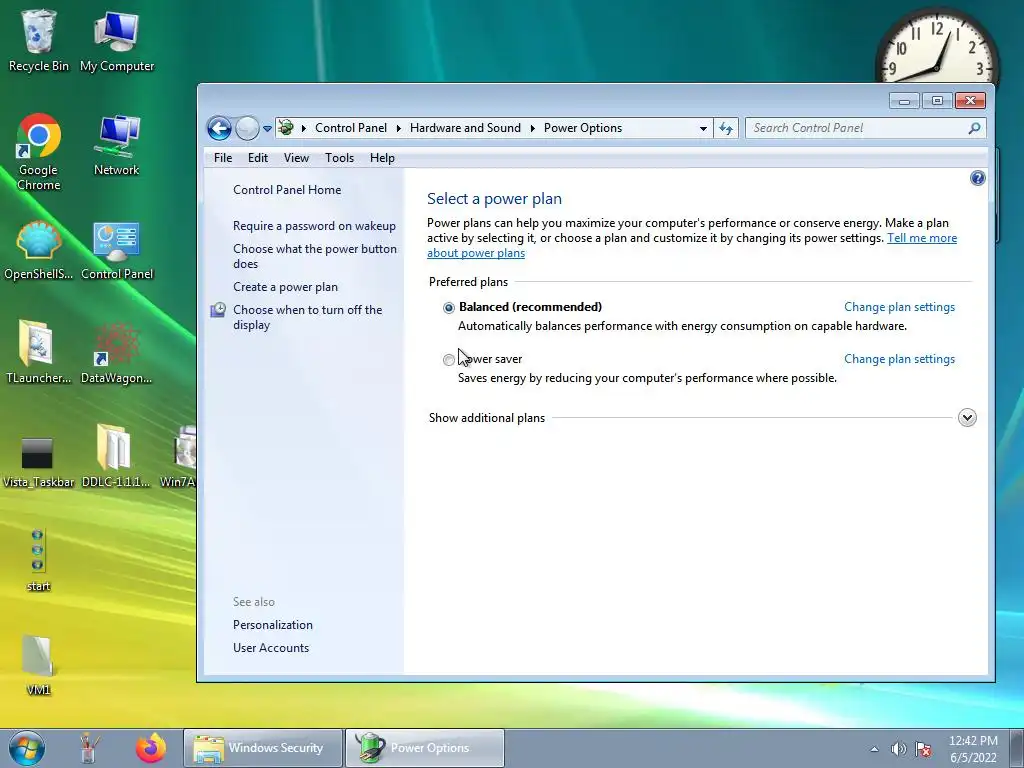Click the Back navigation arrow
This screenshot has width=1024, height=768.
click(x=219, y=128)
